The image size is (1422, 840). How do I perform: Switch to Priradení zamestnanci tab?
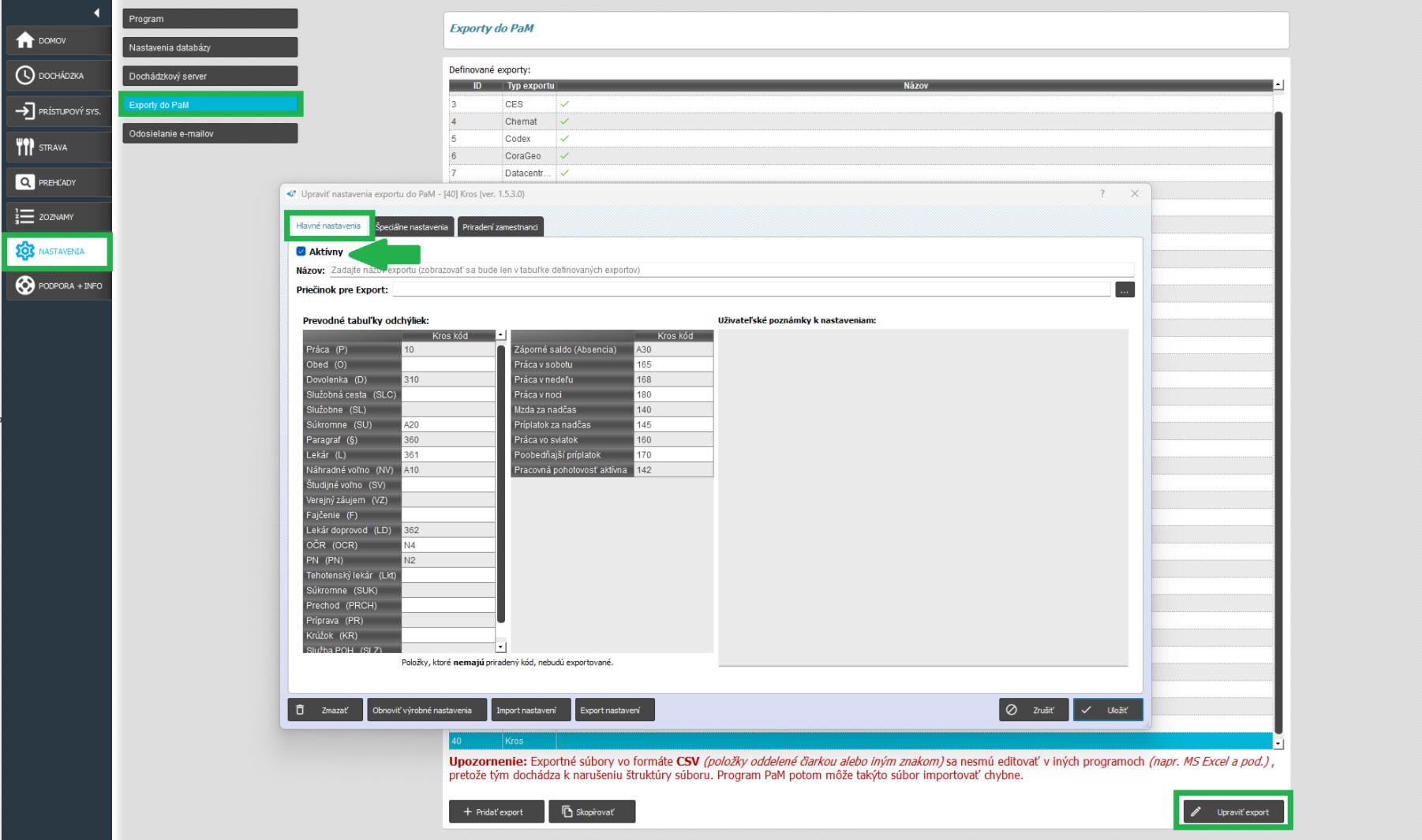pyautogui.click(x=500, y=227)
